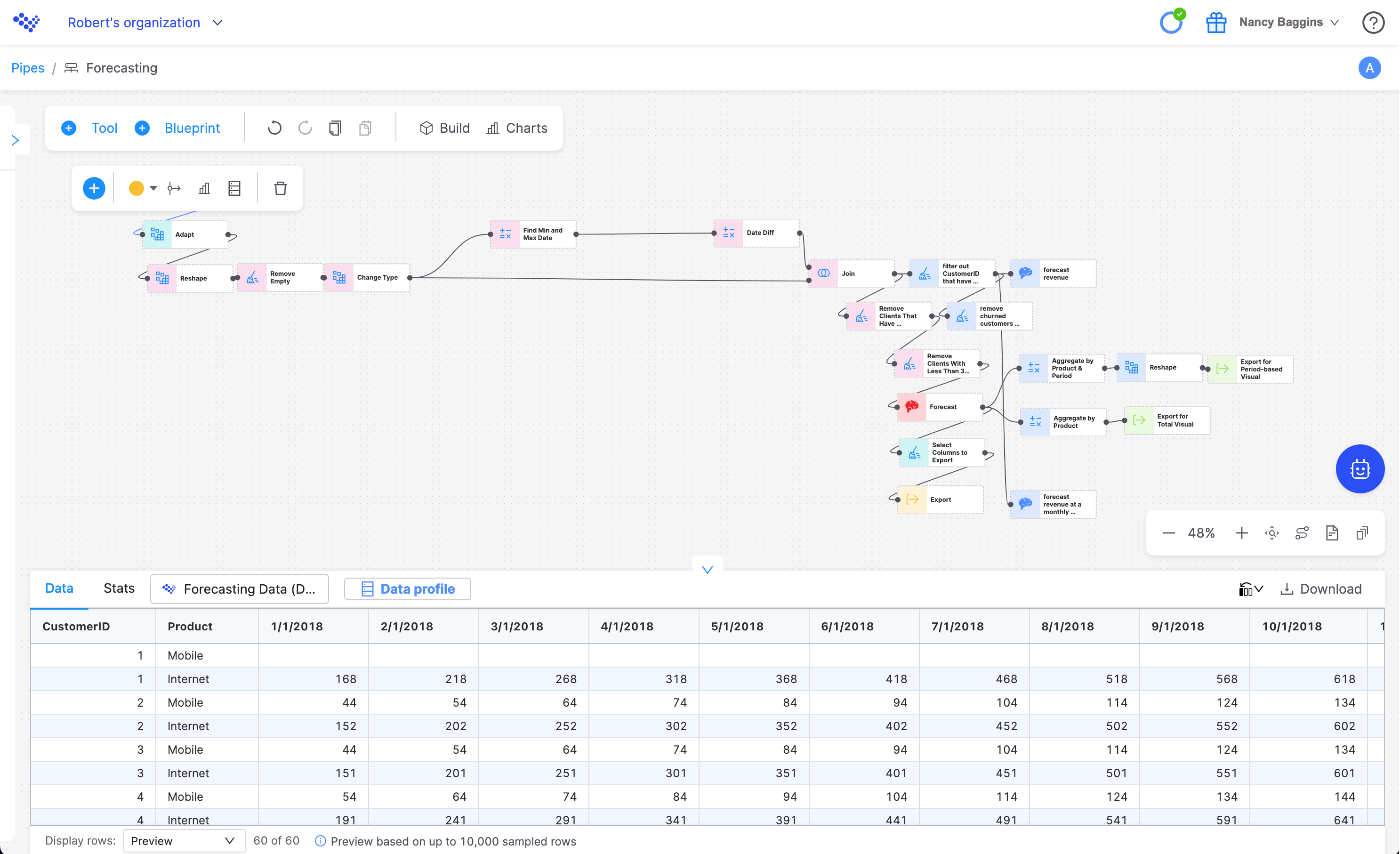Viewport: 1400px width, 854px height.
Task: Select the forecast revenue node
Action: tap(1053, 274)
